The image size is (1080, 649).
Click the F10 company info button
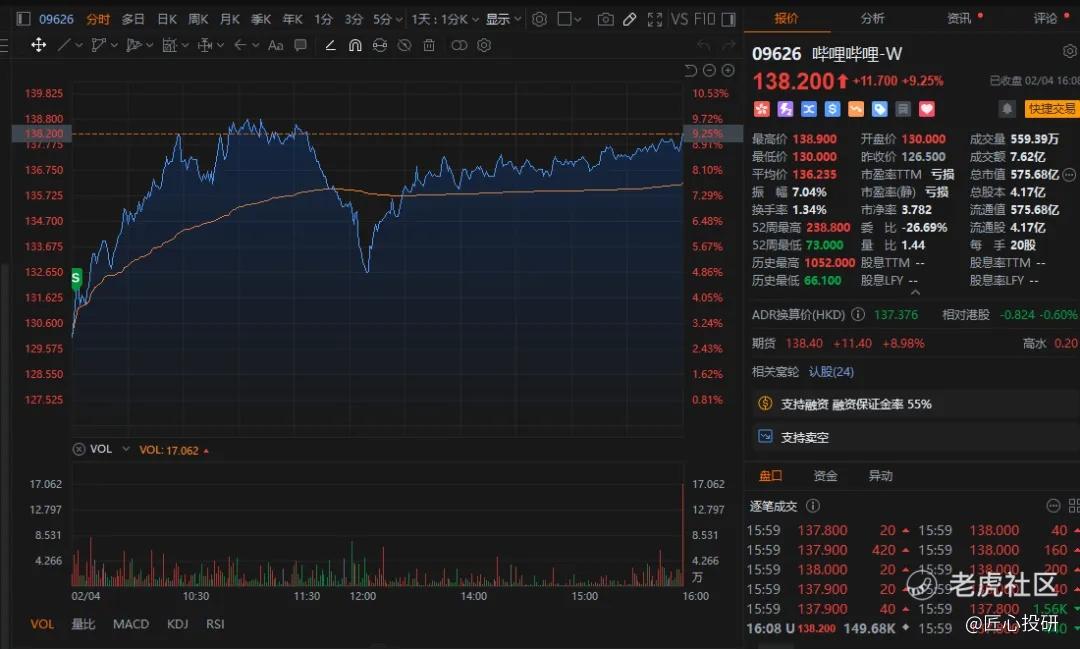(704, 19)
